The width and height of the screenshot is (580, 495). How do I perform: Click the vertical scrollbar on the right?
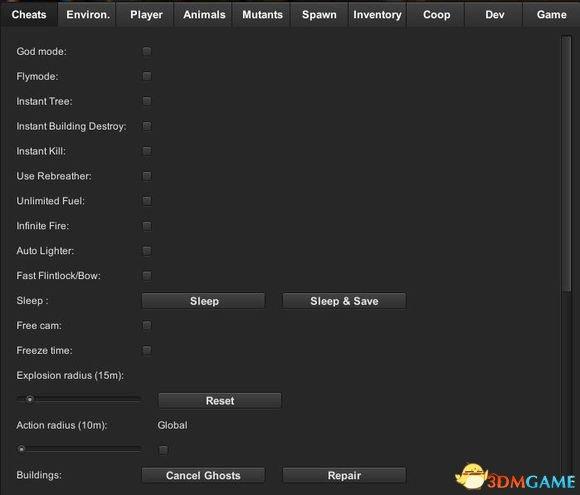click(x=566, y=163)
